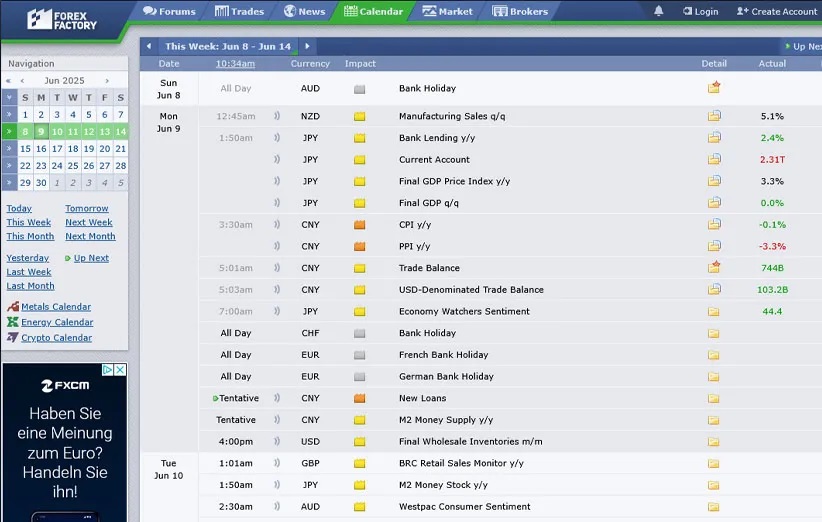Select week row arrow beside June 15
This screenshot has height=522, width=822.
(9, 149)
